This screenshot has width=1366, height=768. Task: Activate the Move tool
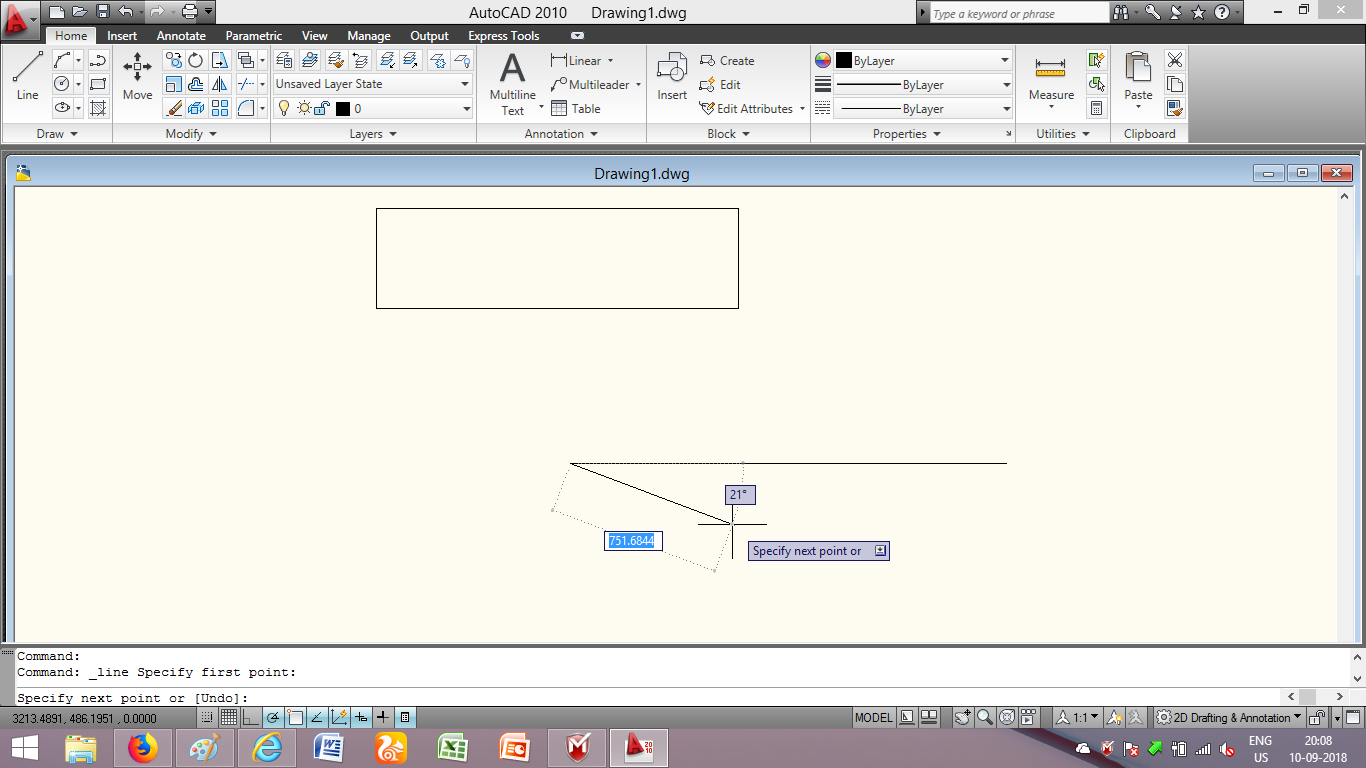pos(136,78)
